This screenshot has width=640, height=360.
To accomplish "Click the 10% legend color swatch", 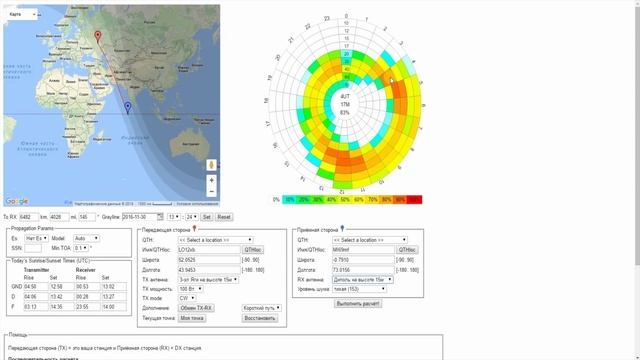I will point(289,200).
